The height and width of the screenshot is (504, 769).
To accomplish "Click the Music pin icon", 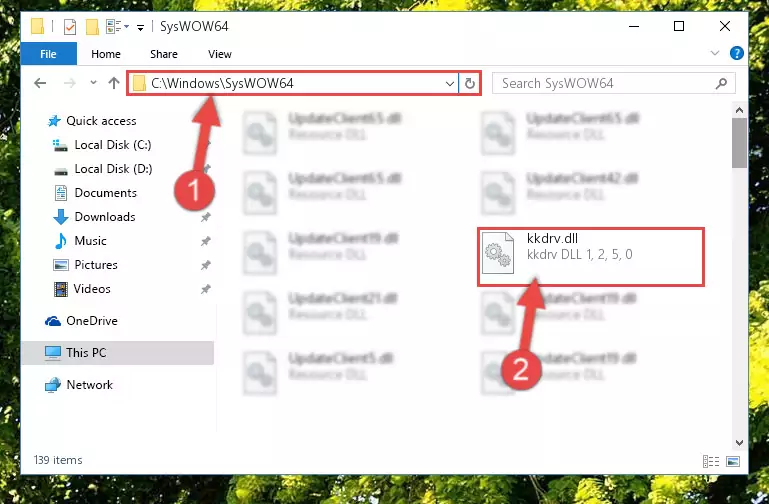I will pos(205,241).
